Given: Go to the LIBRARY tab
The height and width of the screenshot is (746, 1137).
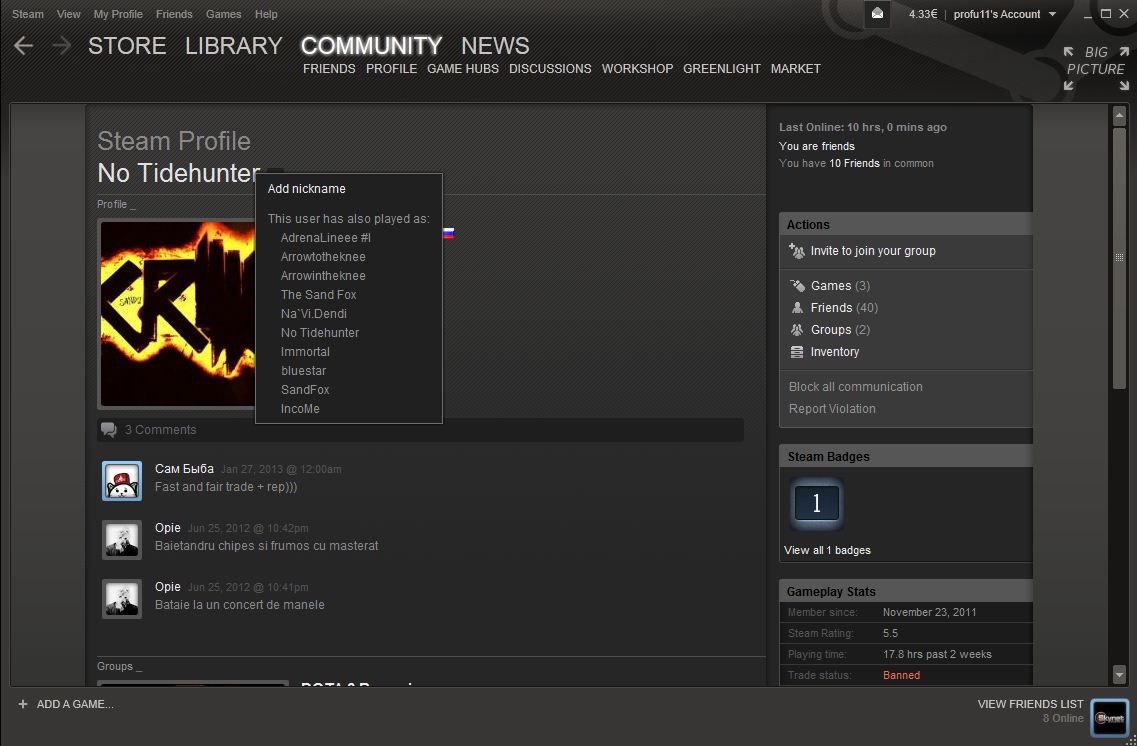Looking at the screenshot, I should click(x=233, y=46).
